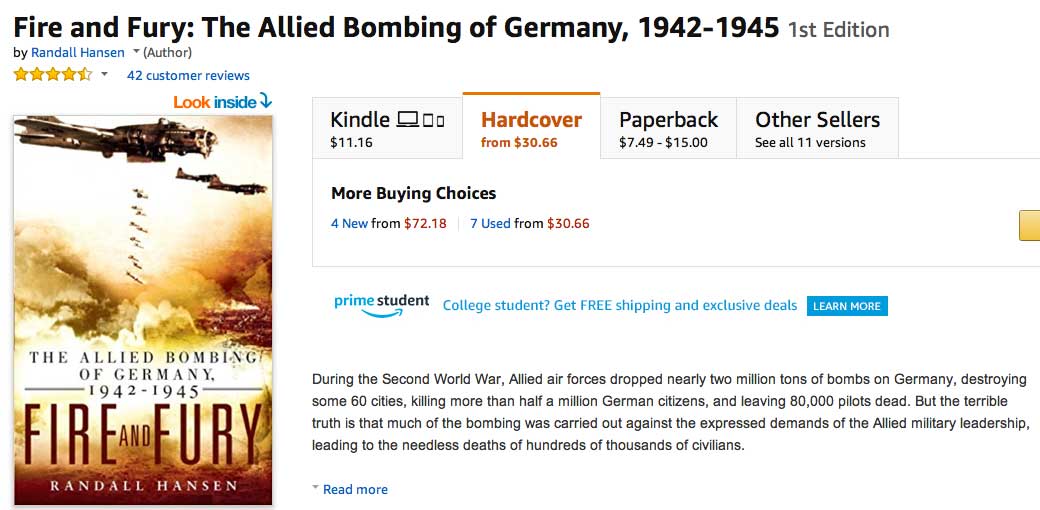View 7 Used offers link

click(x=490, y=223)
